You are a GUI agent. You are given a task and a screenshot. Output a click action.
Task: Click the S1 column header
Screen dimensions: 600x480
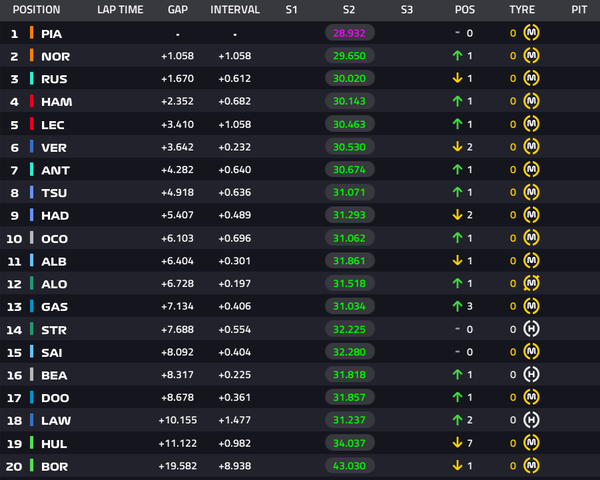click(x=292, y=10)
